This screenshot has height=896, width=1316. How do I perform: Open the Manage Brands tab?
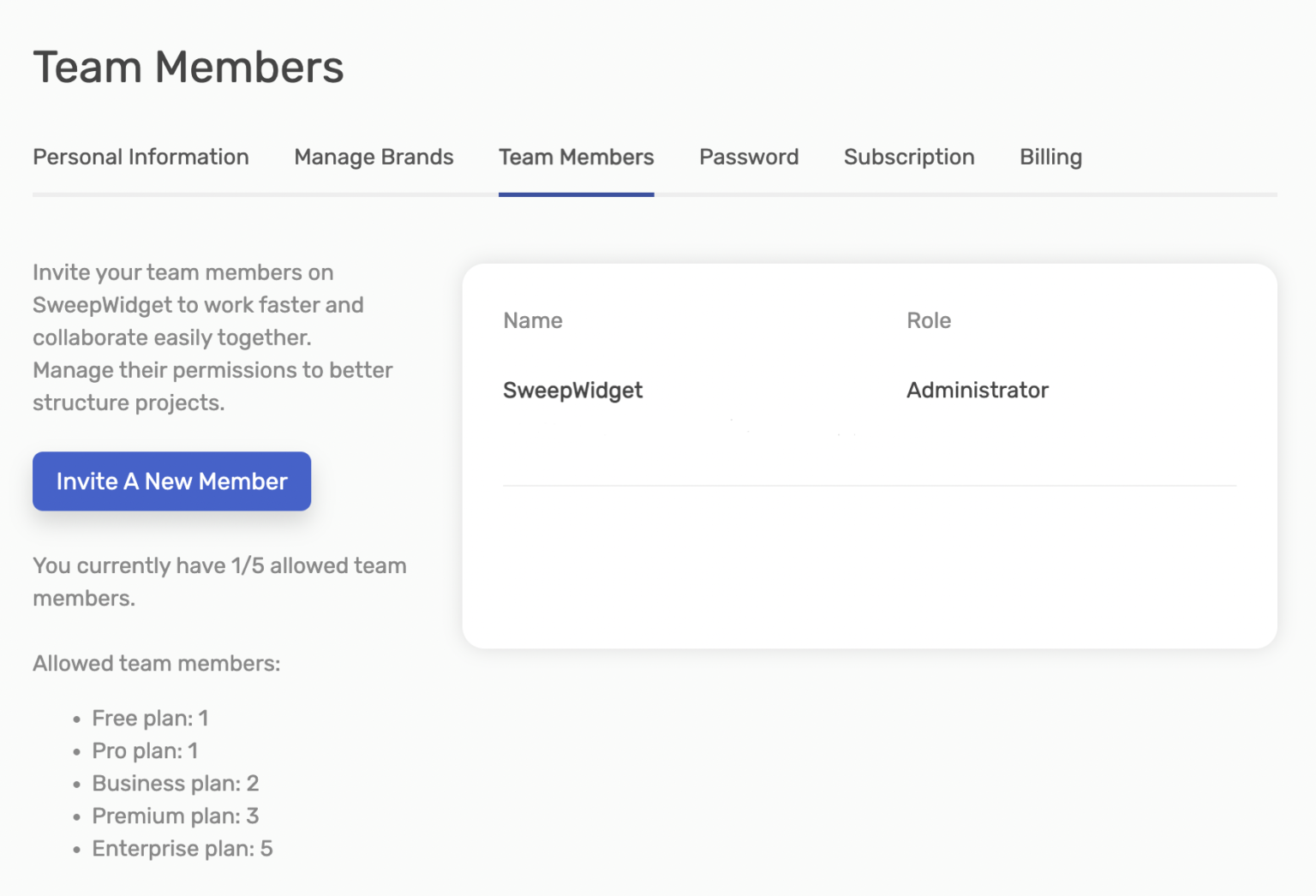(374, 157)
